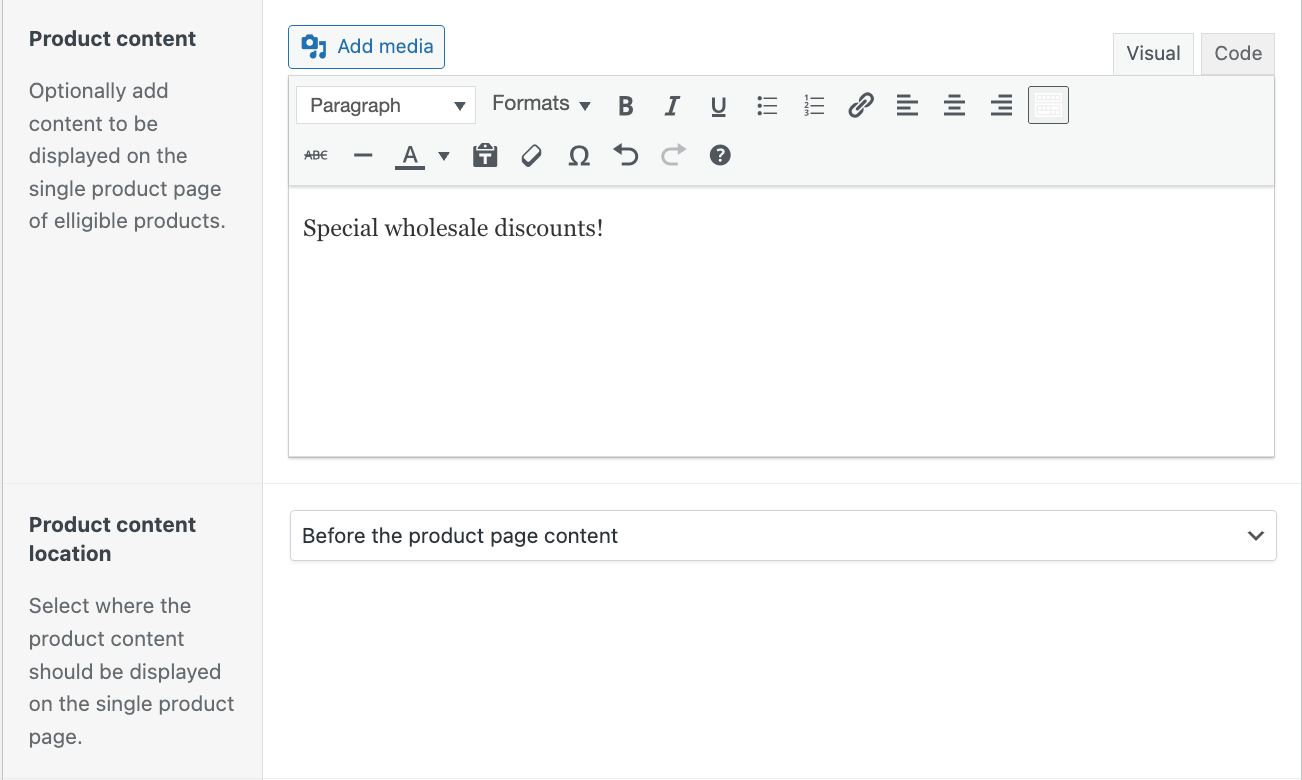Align text to the left
Screen dimensions: 1302x780
(907, 105)
